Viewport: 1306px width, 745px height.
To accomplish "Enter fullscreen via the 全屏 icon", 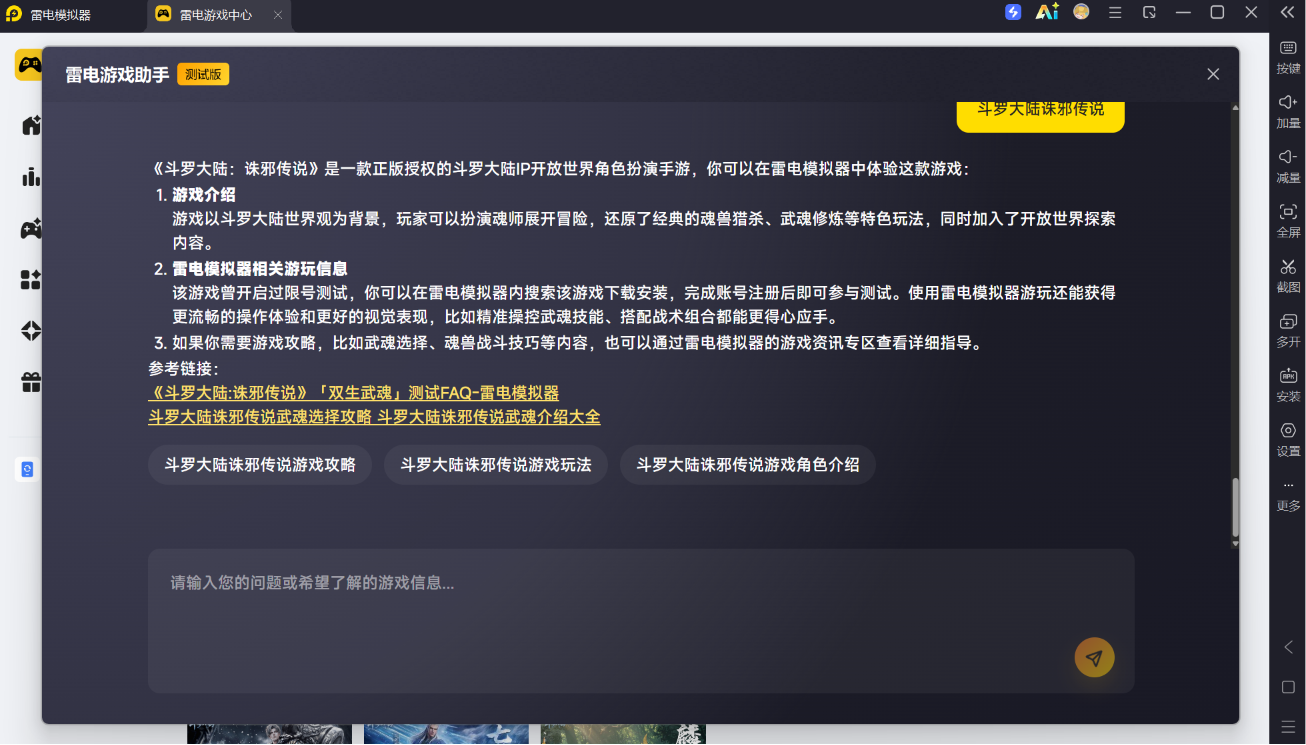I will point(1288,221).
